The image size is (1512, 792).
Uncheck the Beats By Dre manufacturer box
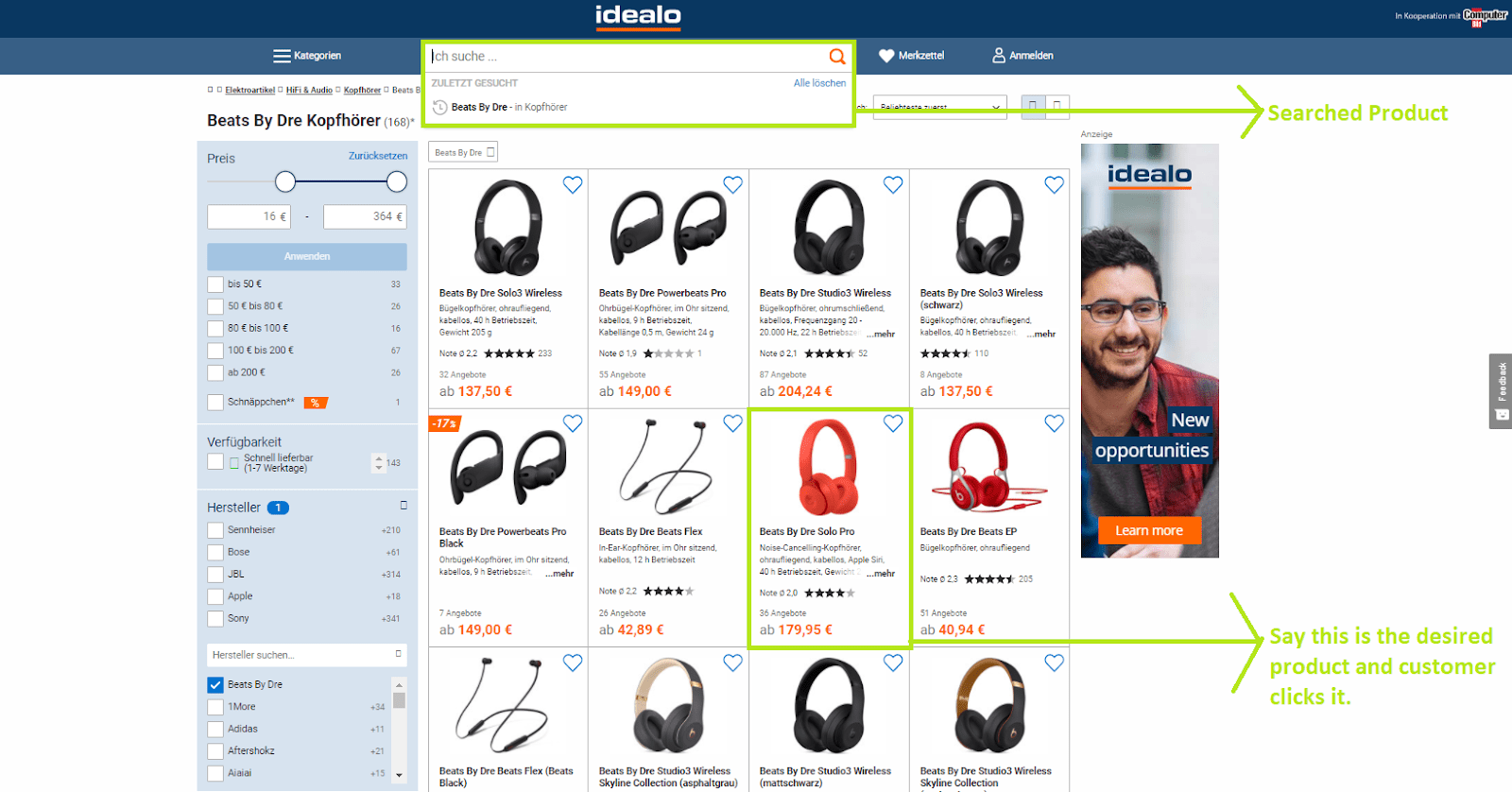click(215, 685)
